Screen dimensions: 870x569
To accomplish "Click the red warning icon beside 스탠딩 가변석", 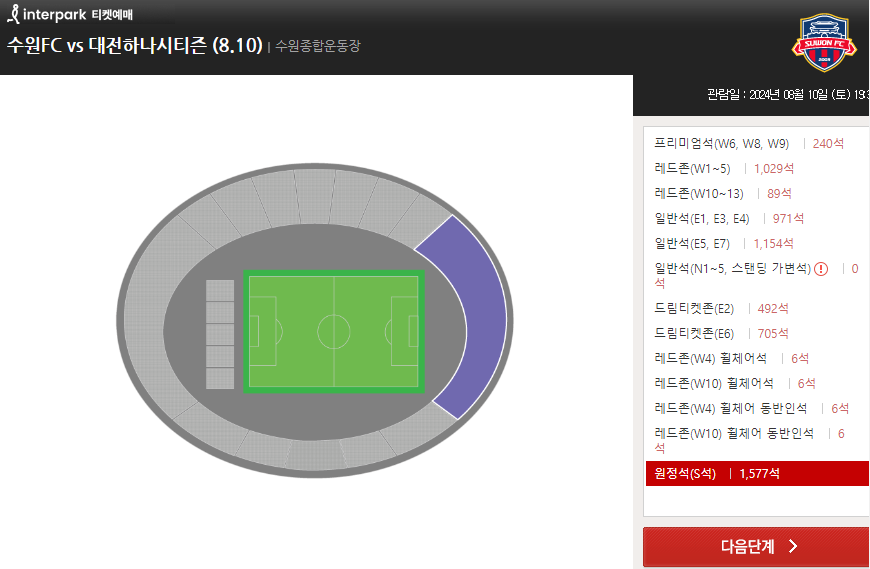I will (821, 269).
